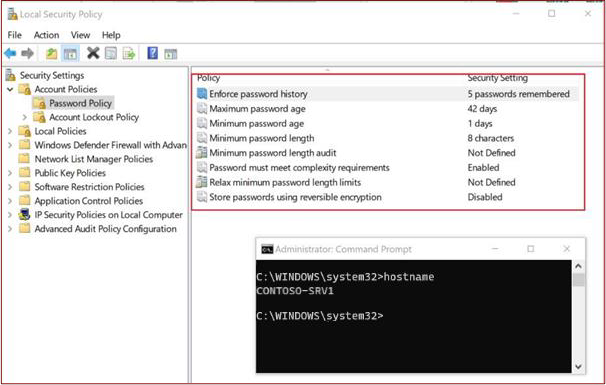Screen dimensions: 606x385
Task: Expand the Software Restriction Policies node
Action: 10,187
